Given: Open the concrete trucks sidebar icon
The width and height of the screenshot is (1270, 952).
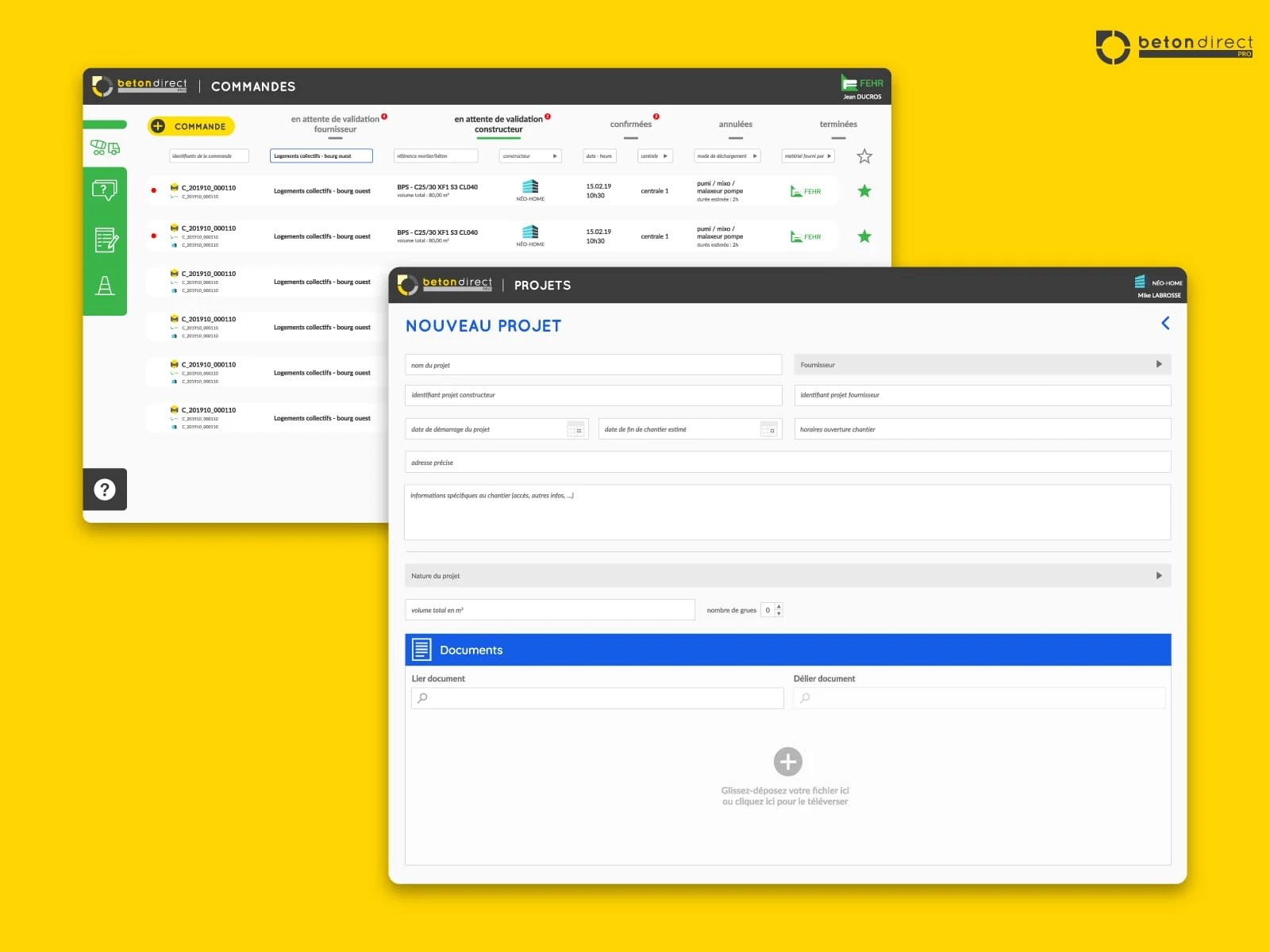Looking at the screenshot, I should pyautogui.click(x=105, y=148).
